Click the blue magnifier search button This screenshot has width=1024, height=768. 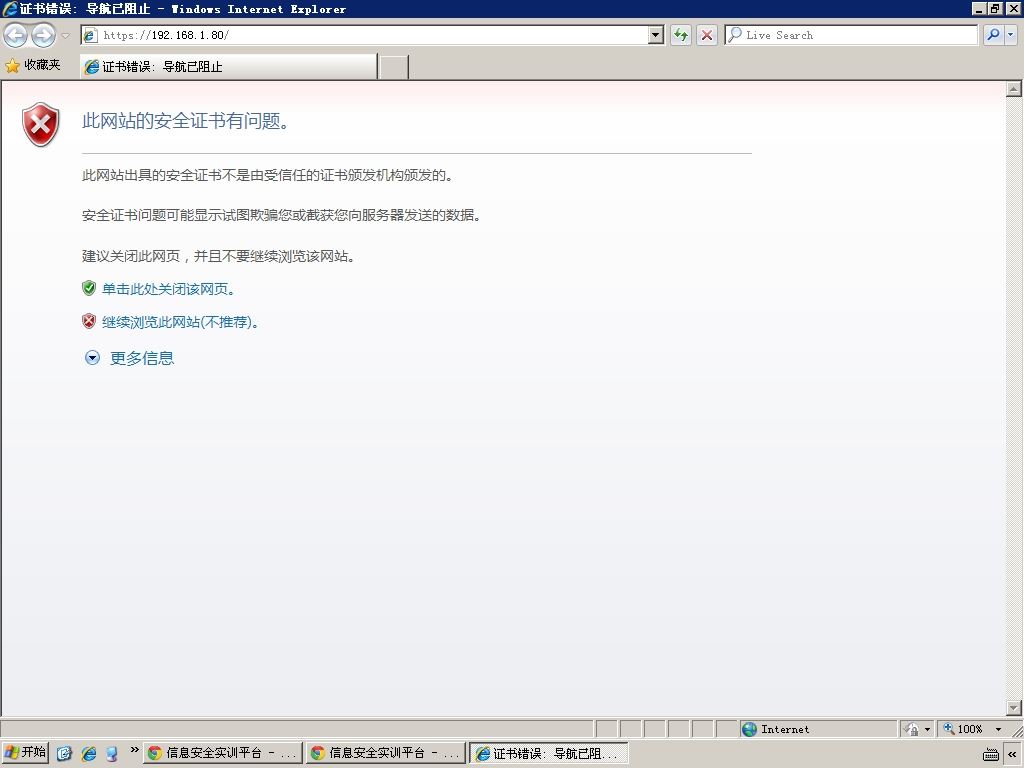coord(993,35)
